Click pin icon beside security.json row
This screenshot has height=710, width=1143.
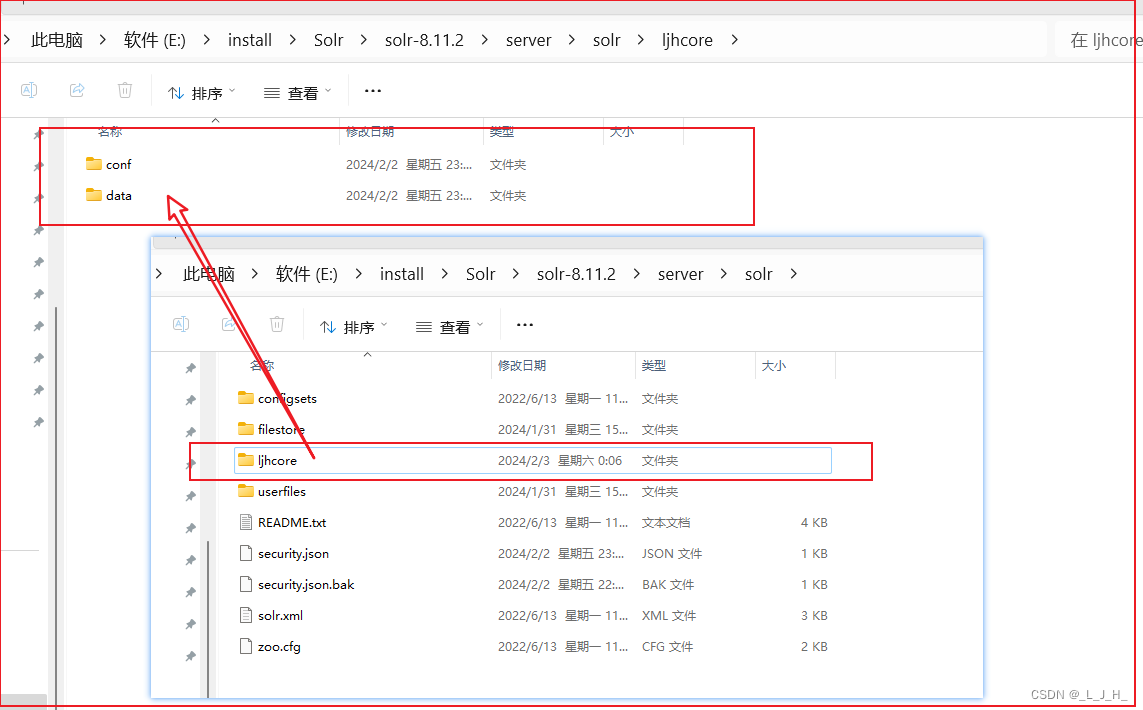[190, 560]
